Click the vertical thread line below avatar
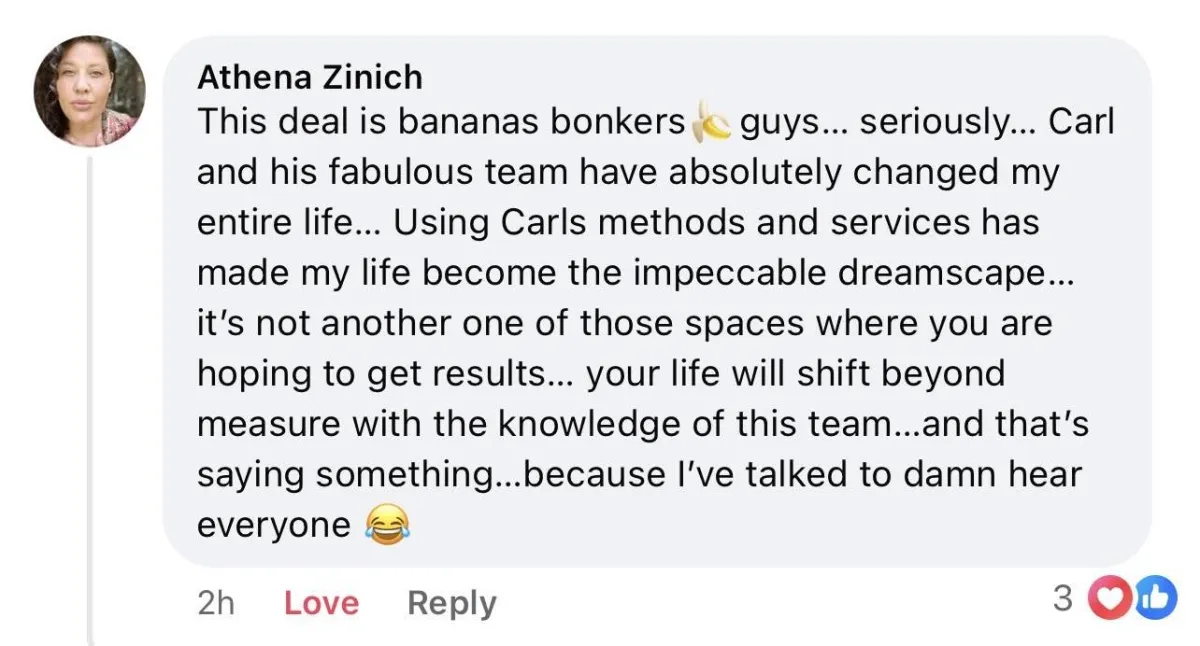 91,400
